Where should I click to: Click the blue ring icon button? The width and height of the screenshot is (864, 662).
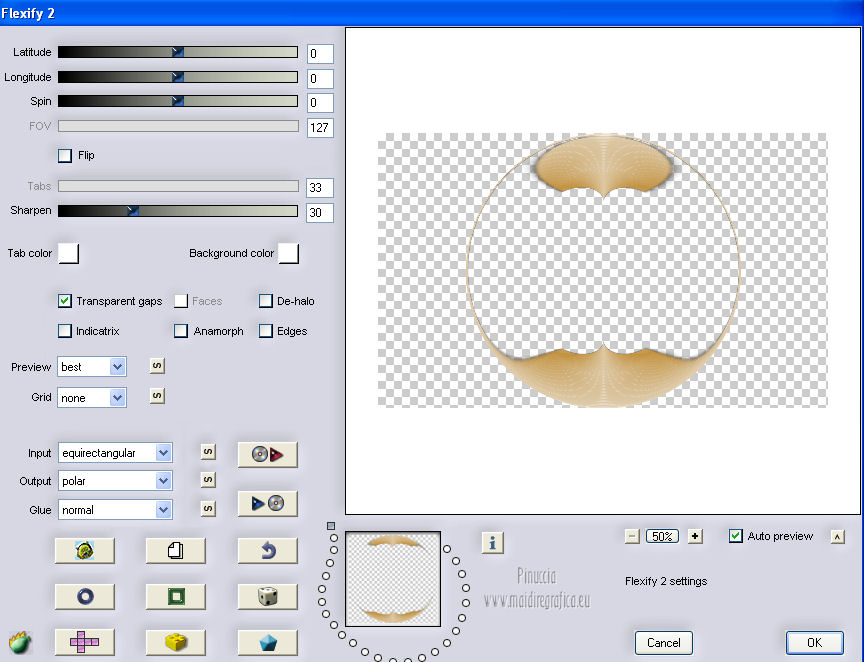[84, 596]
